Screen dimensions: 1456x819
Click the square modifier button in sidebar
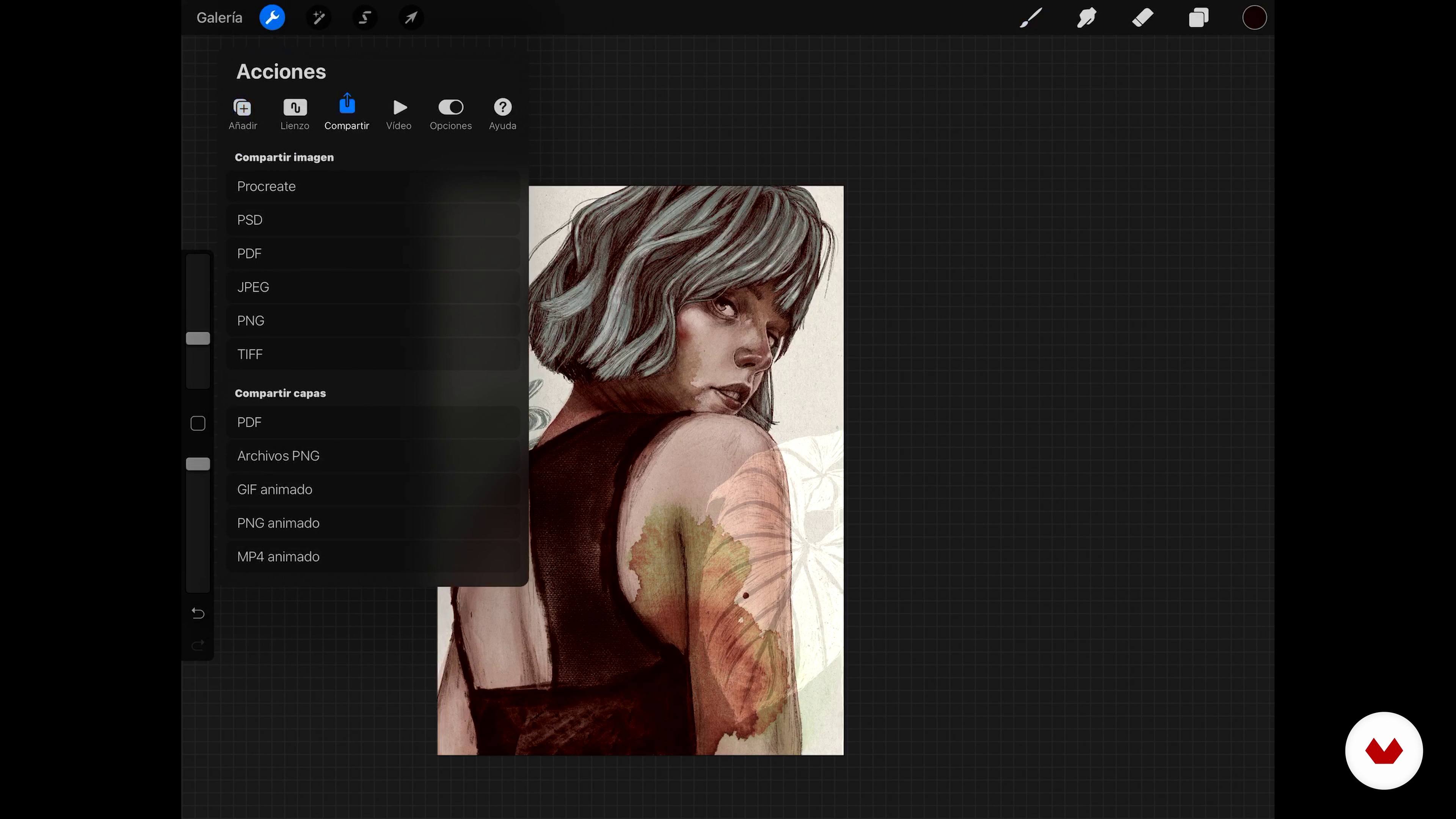pos(198,424)
